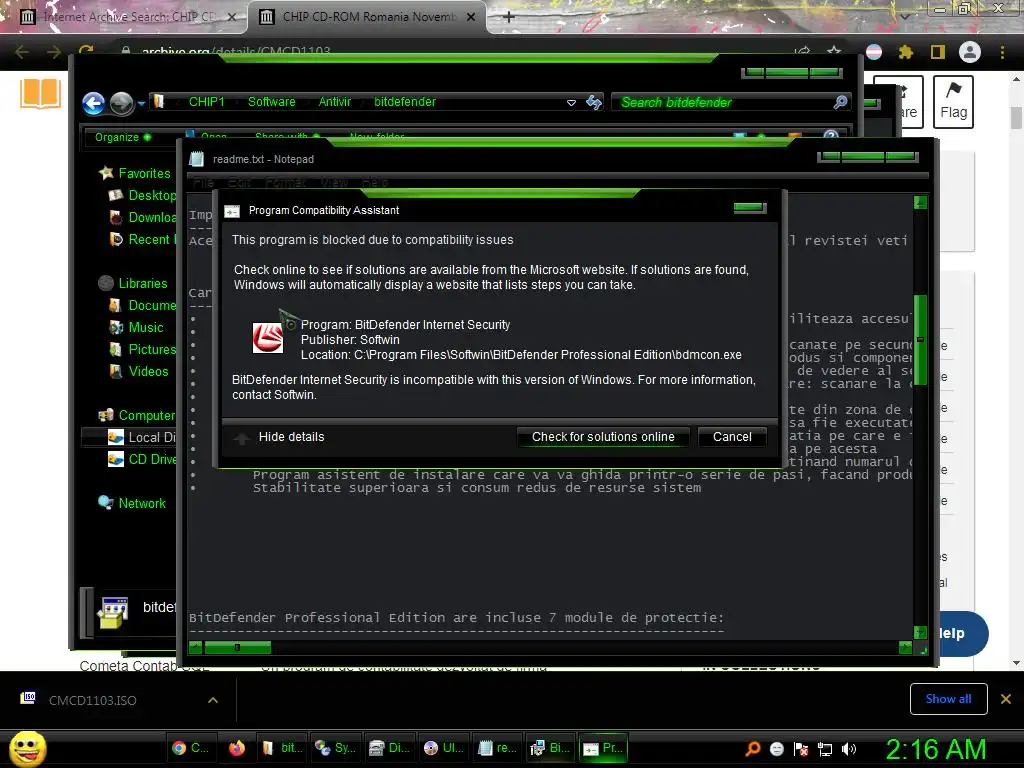Click the network tray icon
The image size is (1024, 768).
coord(825,749)
